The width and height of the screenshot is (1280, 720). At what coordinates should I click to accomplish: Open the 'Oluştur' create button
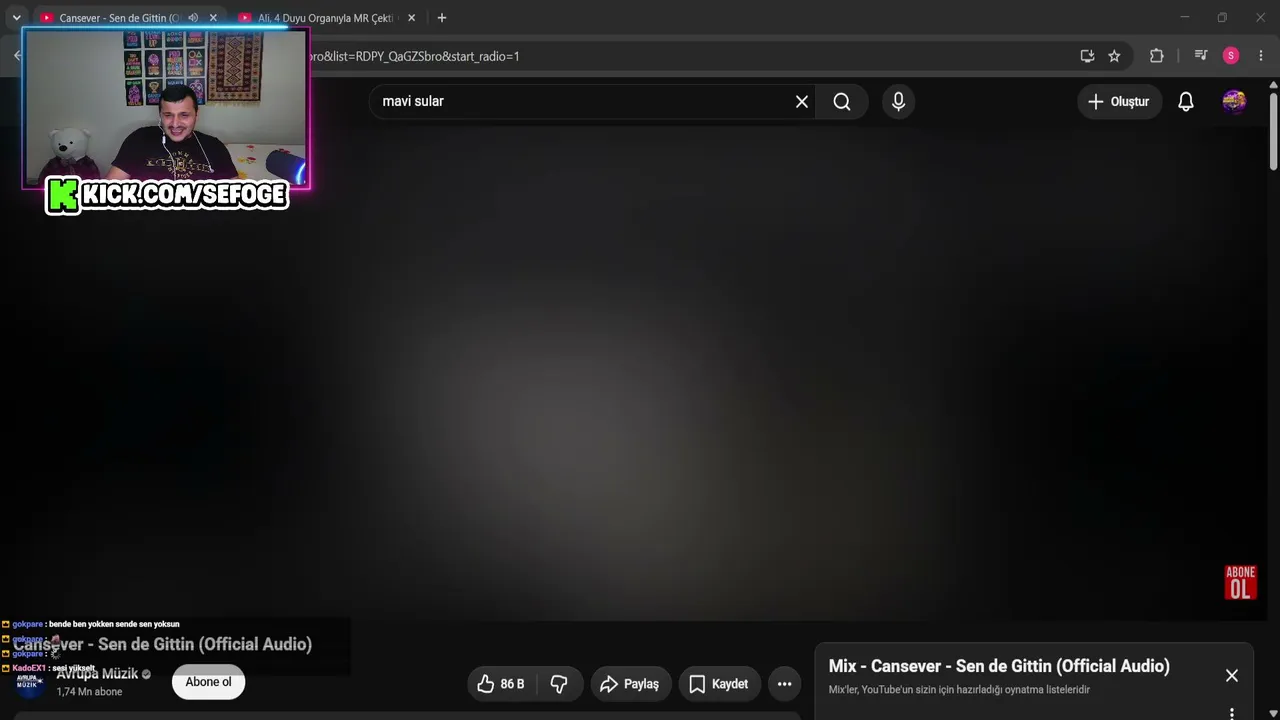(1119, 101)
